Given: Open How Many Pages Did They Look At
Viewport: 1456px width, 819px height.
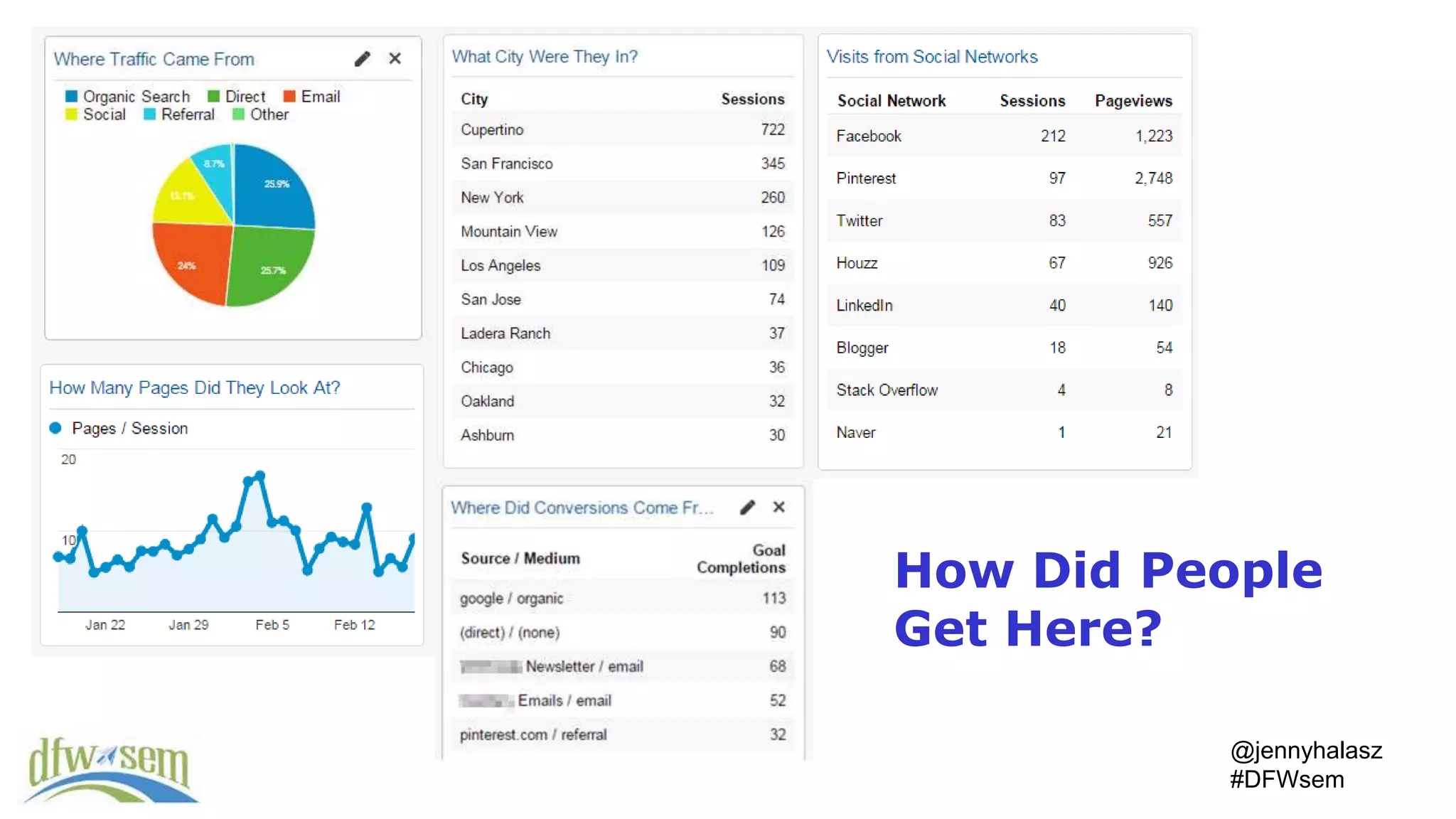Looking at the screenshot, I should point(195,388).
